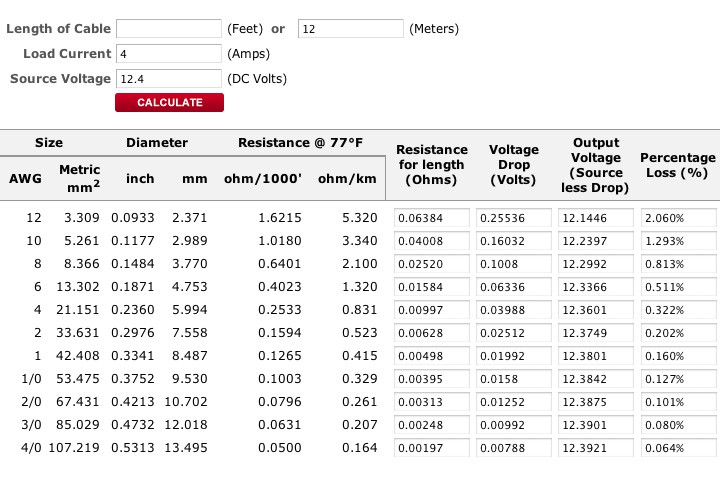Select the Load Current amps field
The image size is (720, 480).
(x=169, y=53)
